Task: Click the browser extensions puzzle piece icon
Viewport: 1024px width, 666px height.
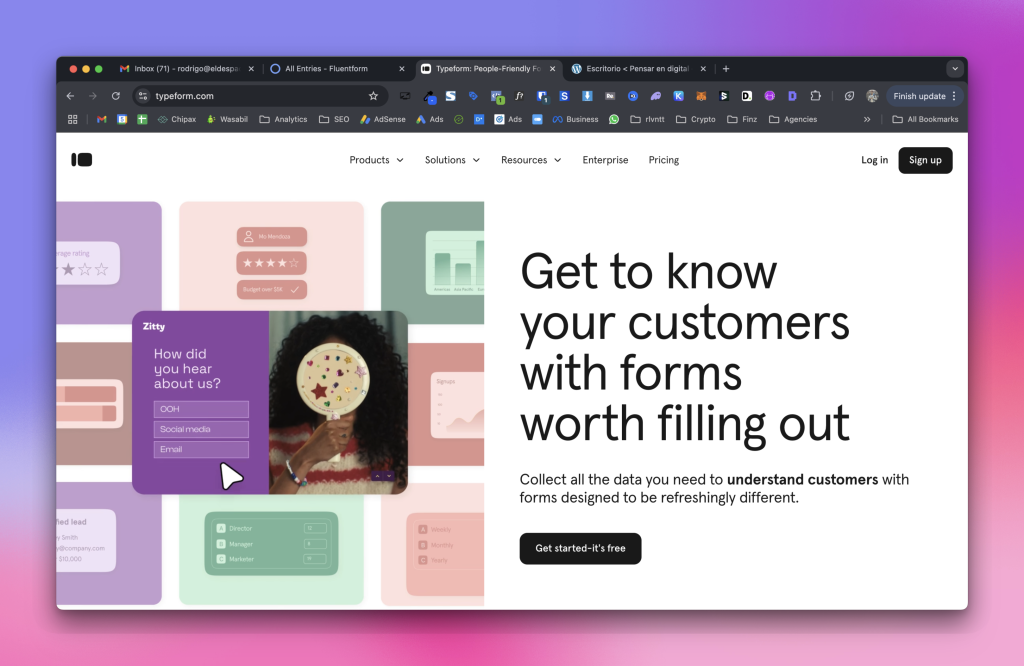Action: click(x=815, y=96)
